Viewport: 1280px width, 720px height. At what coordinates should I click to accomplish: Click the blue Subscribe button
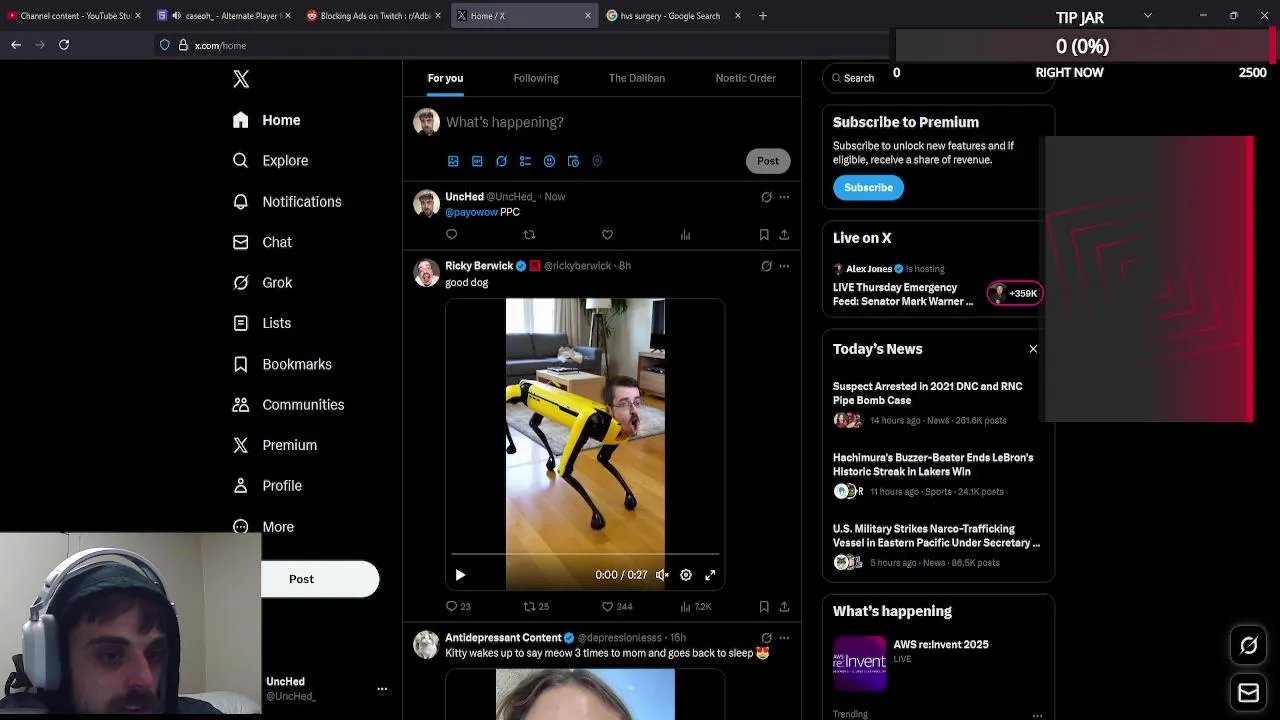click(x=868, y=187)
